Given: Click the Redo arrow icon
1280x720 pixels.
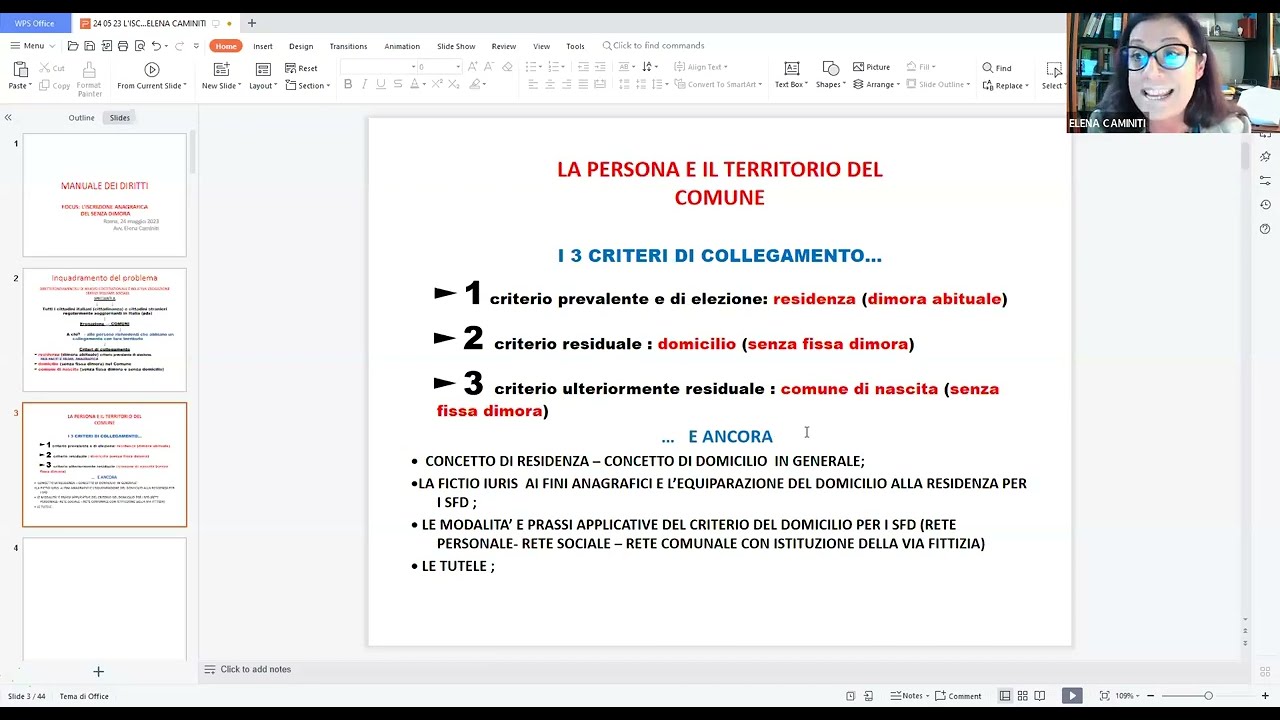Looking at the screenshot, I should [x=179, y=46].
